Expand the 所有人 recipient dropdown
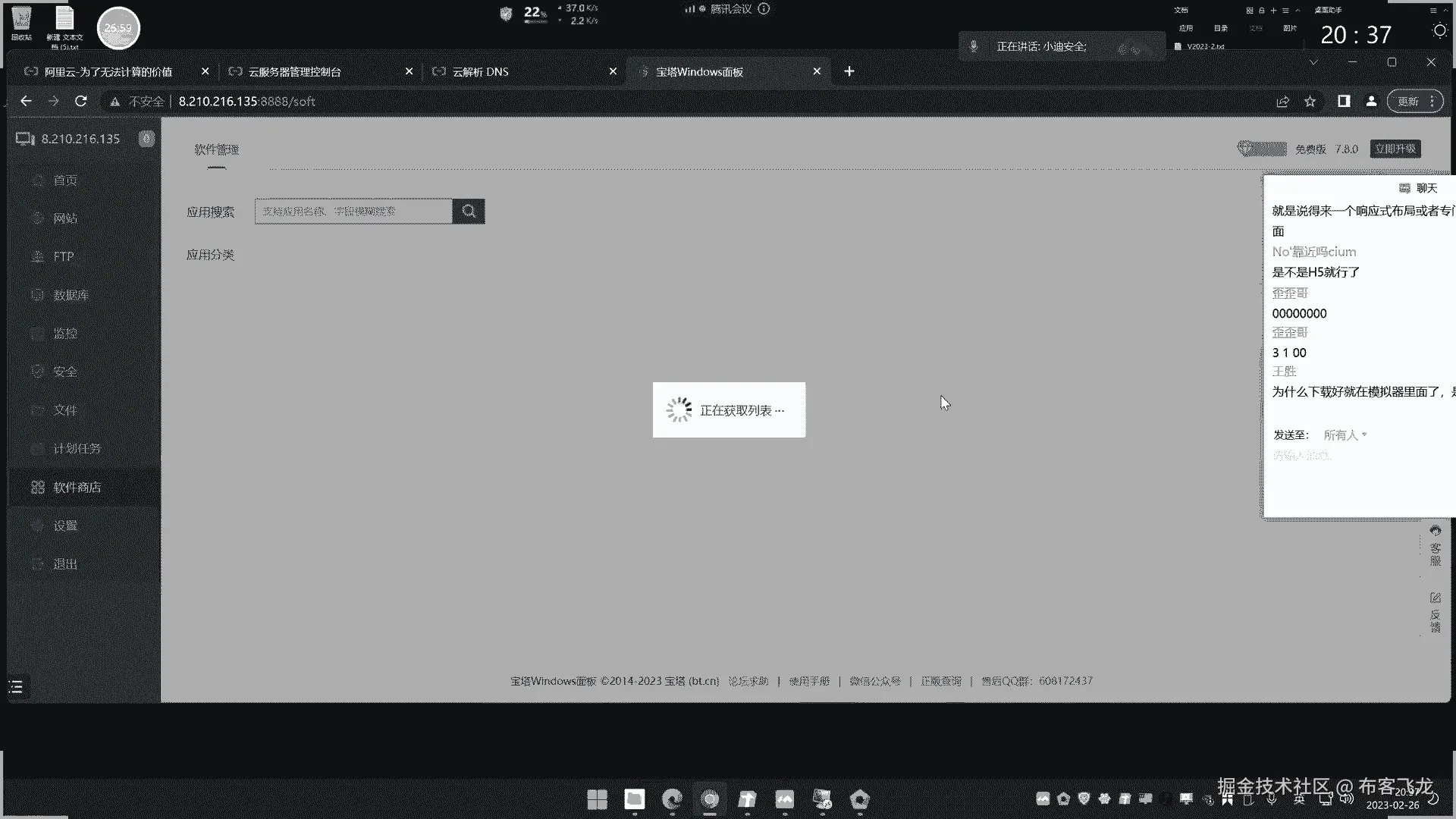Screen dimensions: 1456x819 pyautogui.click(x=1345, y=435)
